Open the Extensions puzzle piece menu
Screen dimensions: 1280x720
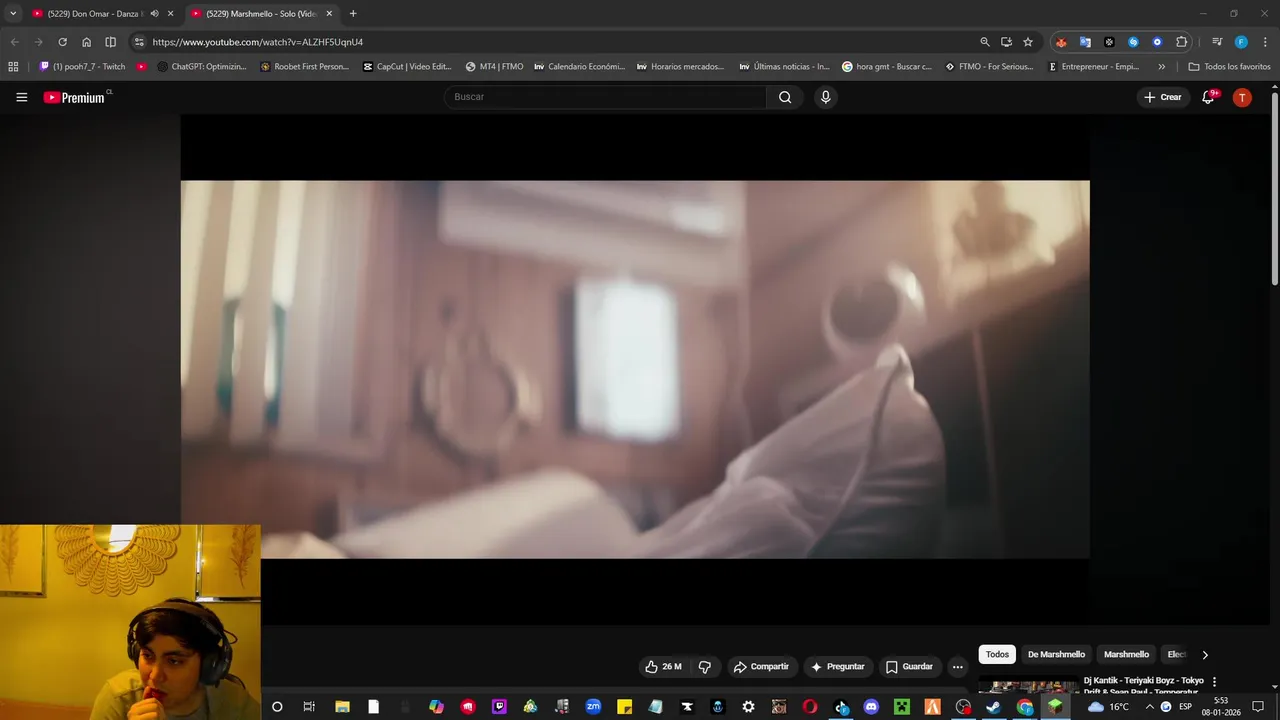click(1181, 42)
